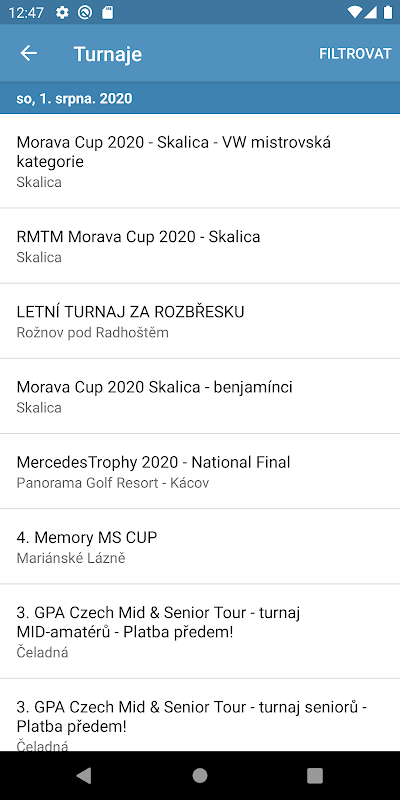Tap the Android back navigation triangle
Viewport: 400px width, 800px height.
point(84,776)
